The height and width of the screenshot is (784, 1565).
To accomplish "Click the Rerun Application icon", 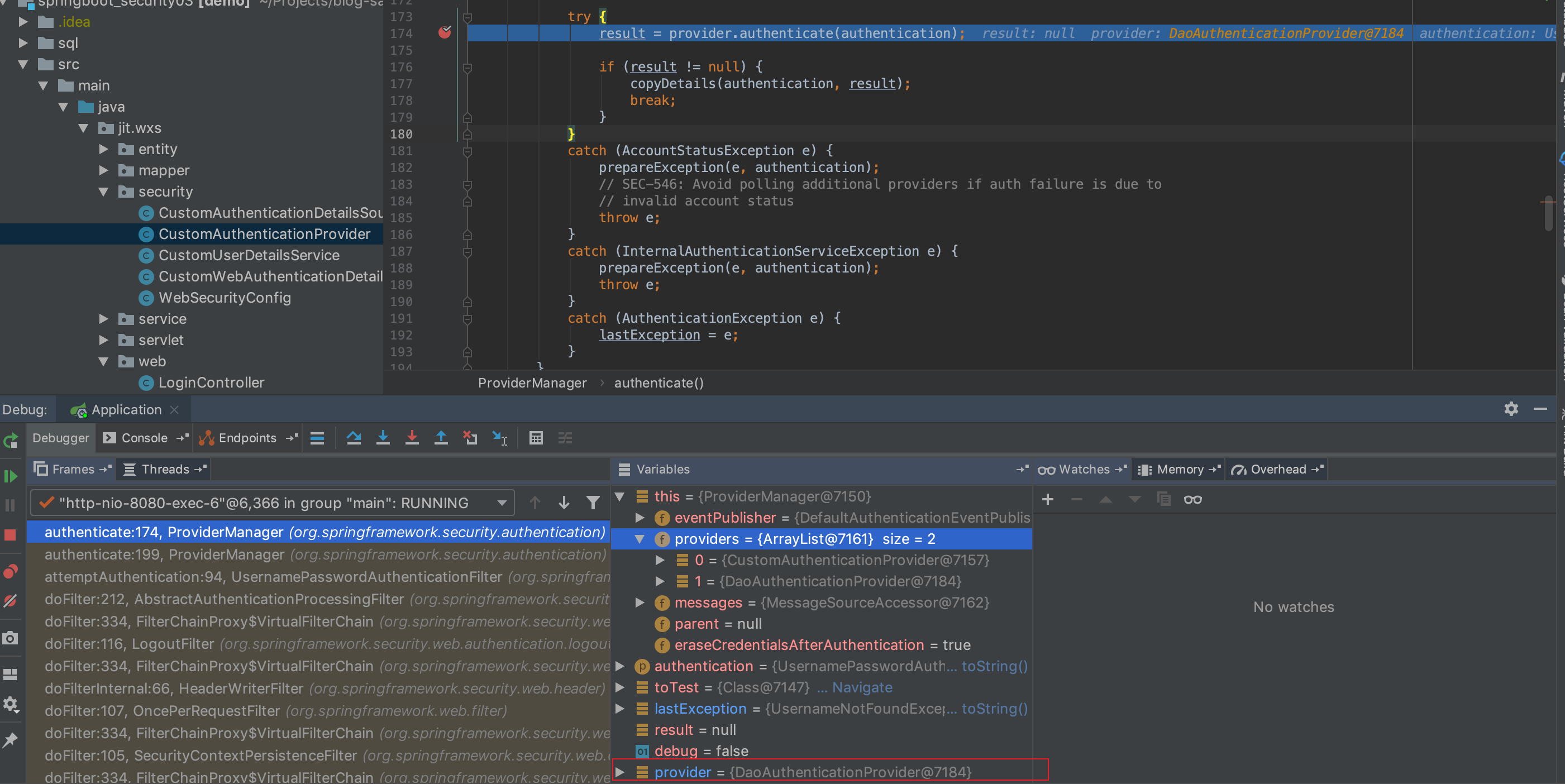I will [10, 441].
